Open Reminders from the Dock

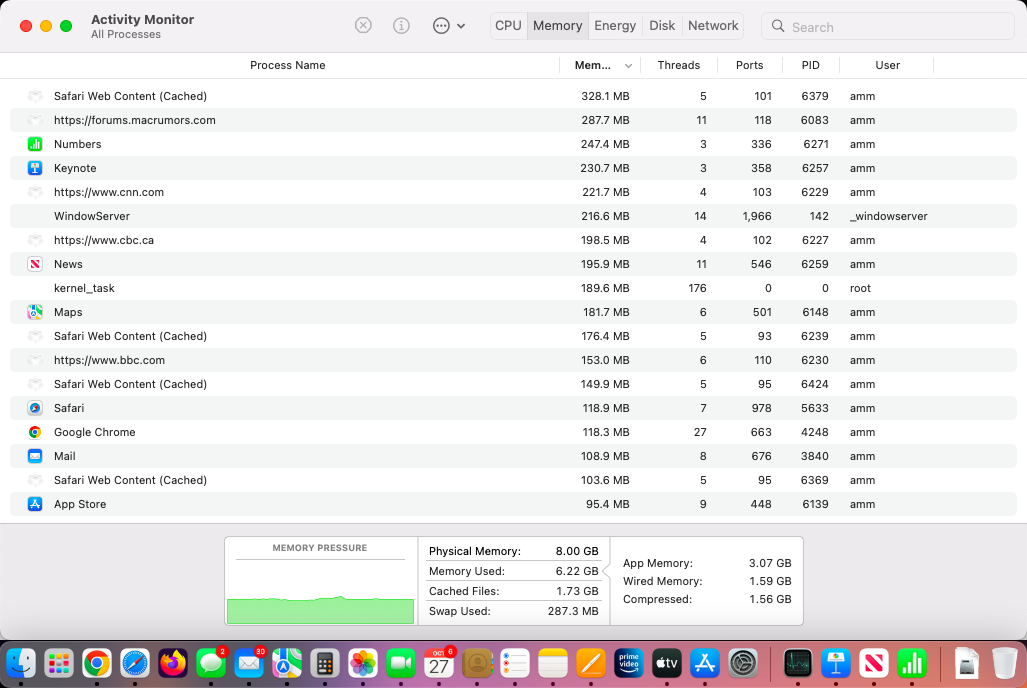tap(515, 664)
